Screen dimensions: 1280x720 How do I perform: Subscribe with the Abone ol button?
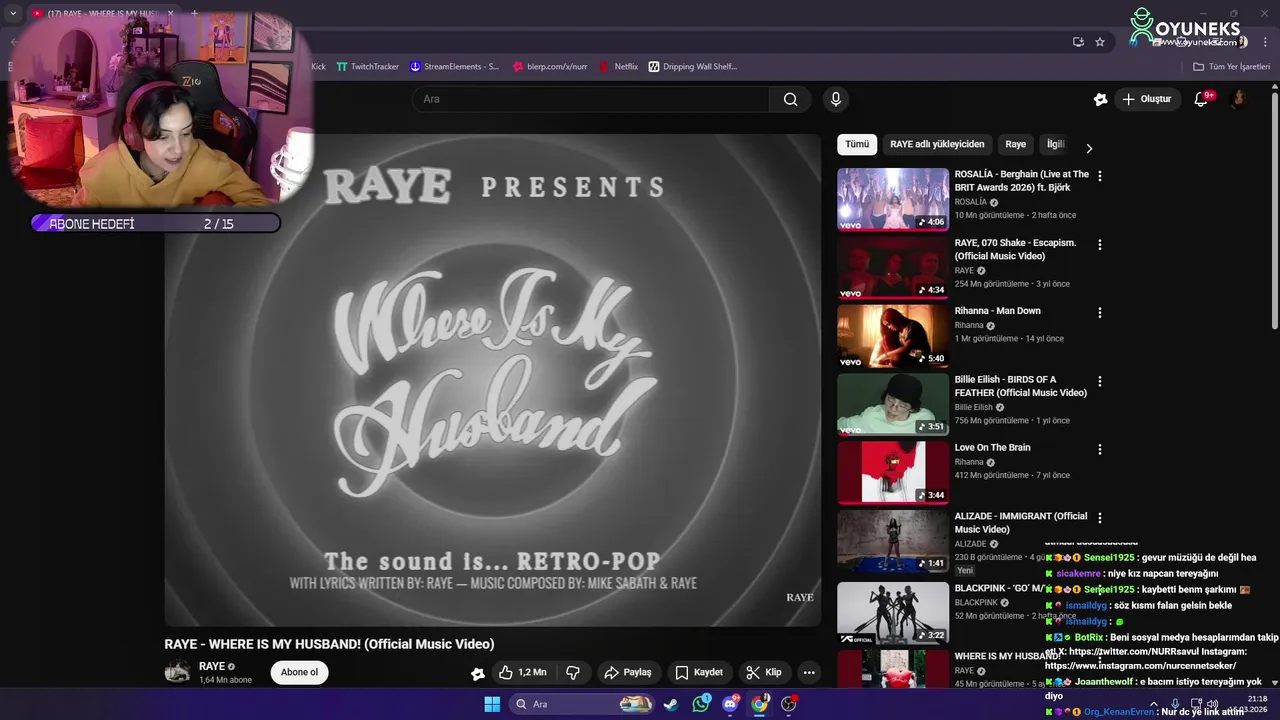299,672
